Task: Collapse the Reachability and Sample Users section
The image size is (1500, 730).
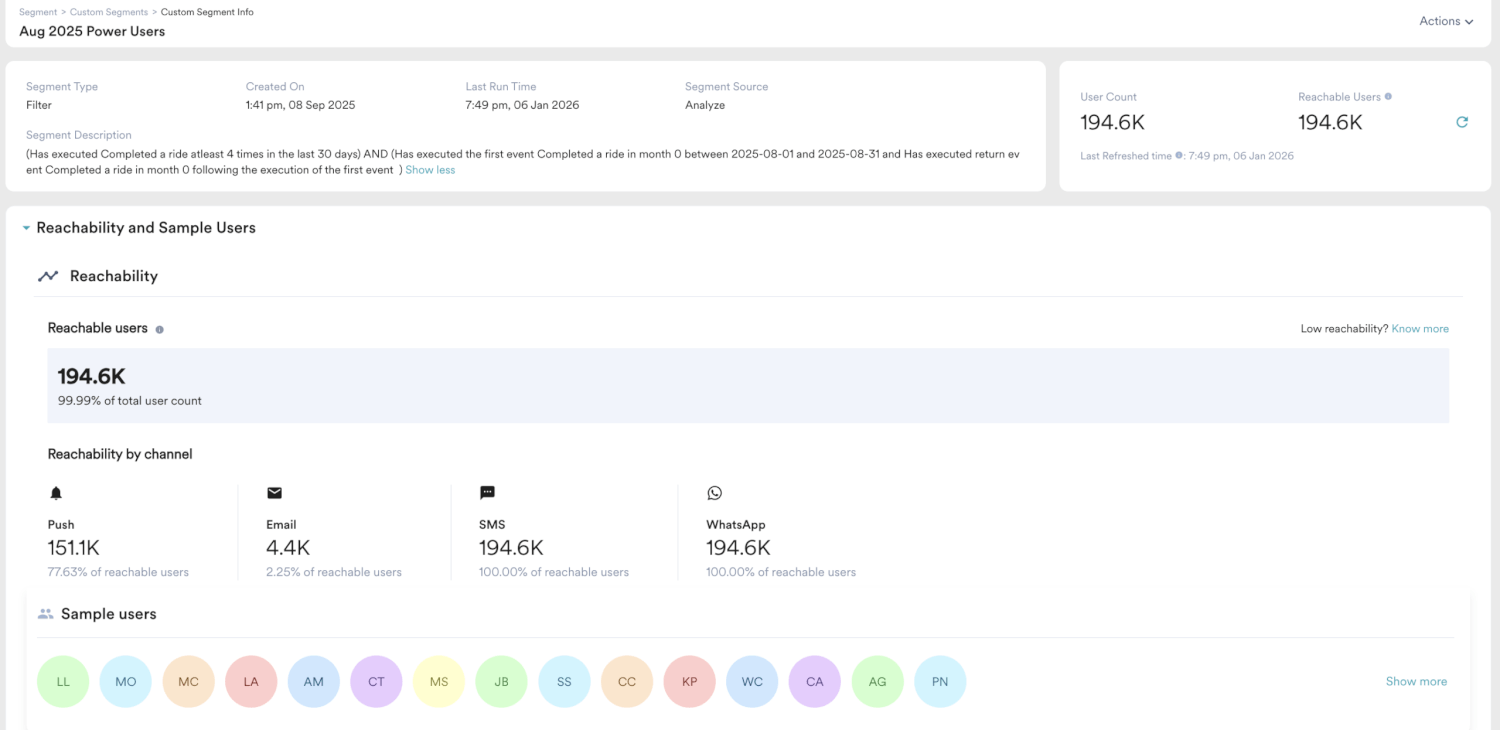Action: (x=26, y=228)
